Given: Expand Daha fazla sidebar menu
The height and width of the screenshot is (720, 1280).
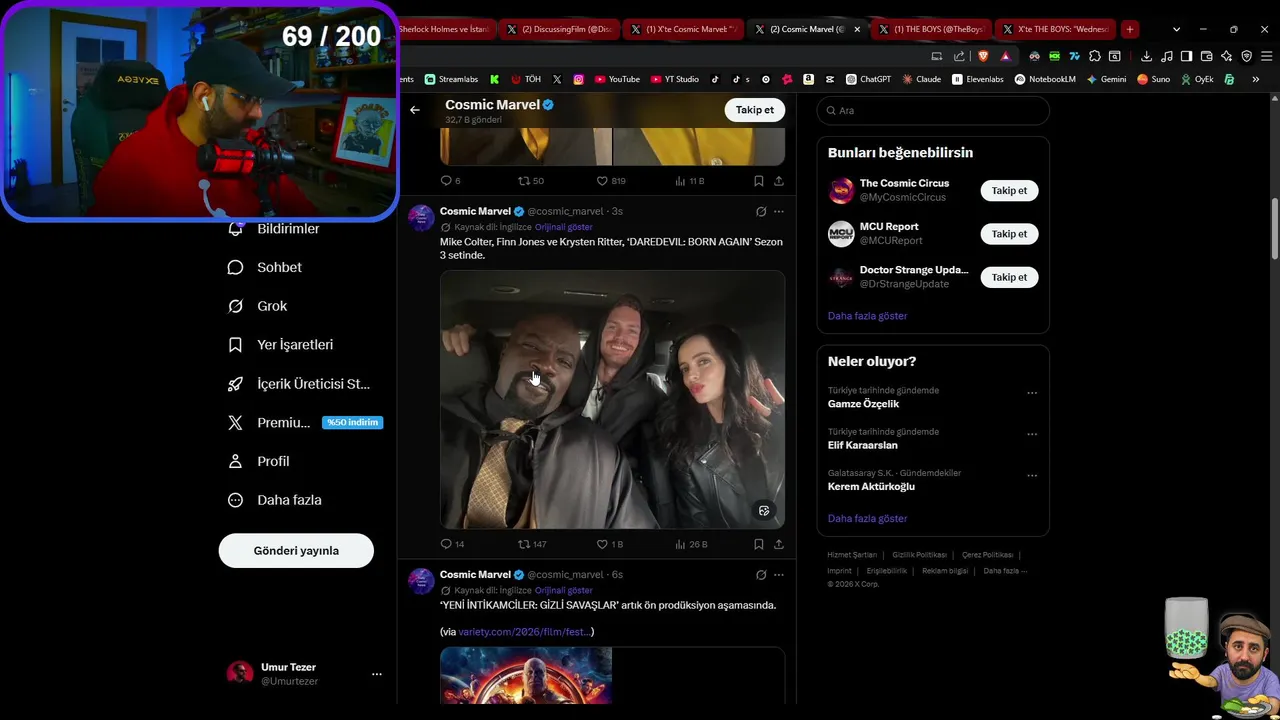Looking at the screenshot, I should [275, 500].
